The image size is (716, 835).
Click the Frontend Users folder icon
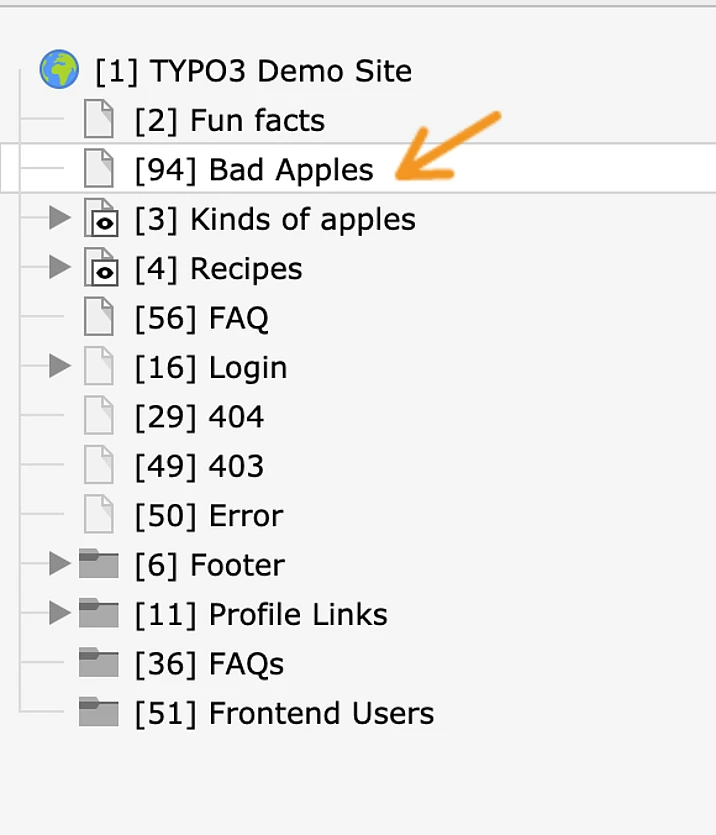(99, 713)
